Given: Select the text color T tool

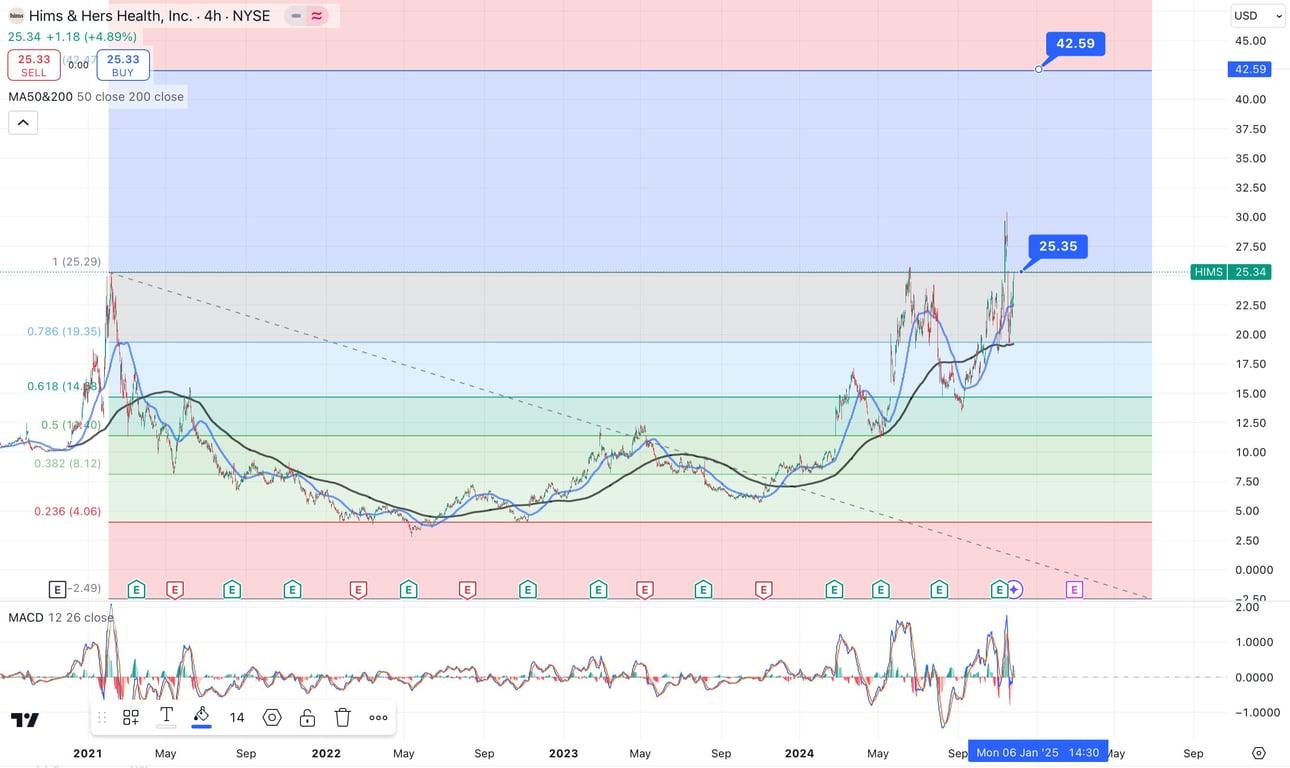Looking at the screenshot, I should pos(166,717).
